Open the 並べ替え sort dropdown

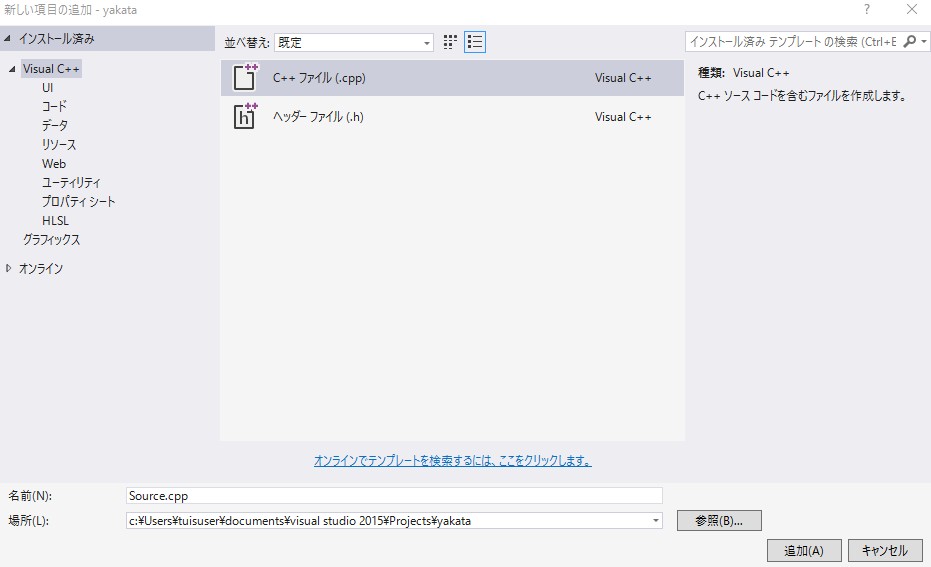354,43
